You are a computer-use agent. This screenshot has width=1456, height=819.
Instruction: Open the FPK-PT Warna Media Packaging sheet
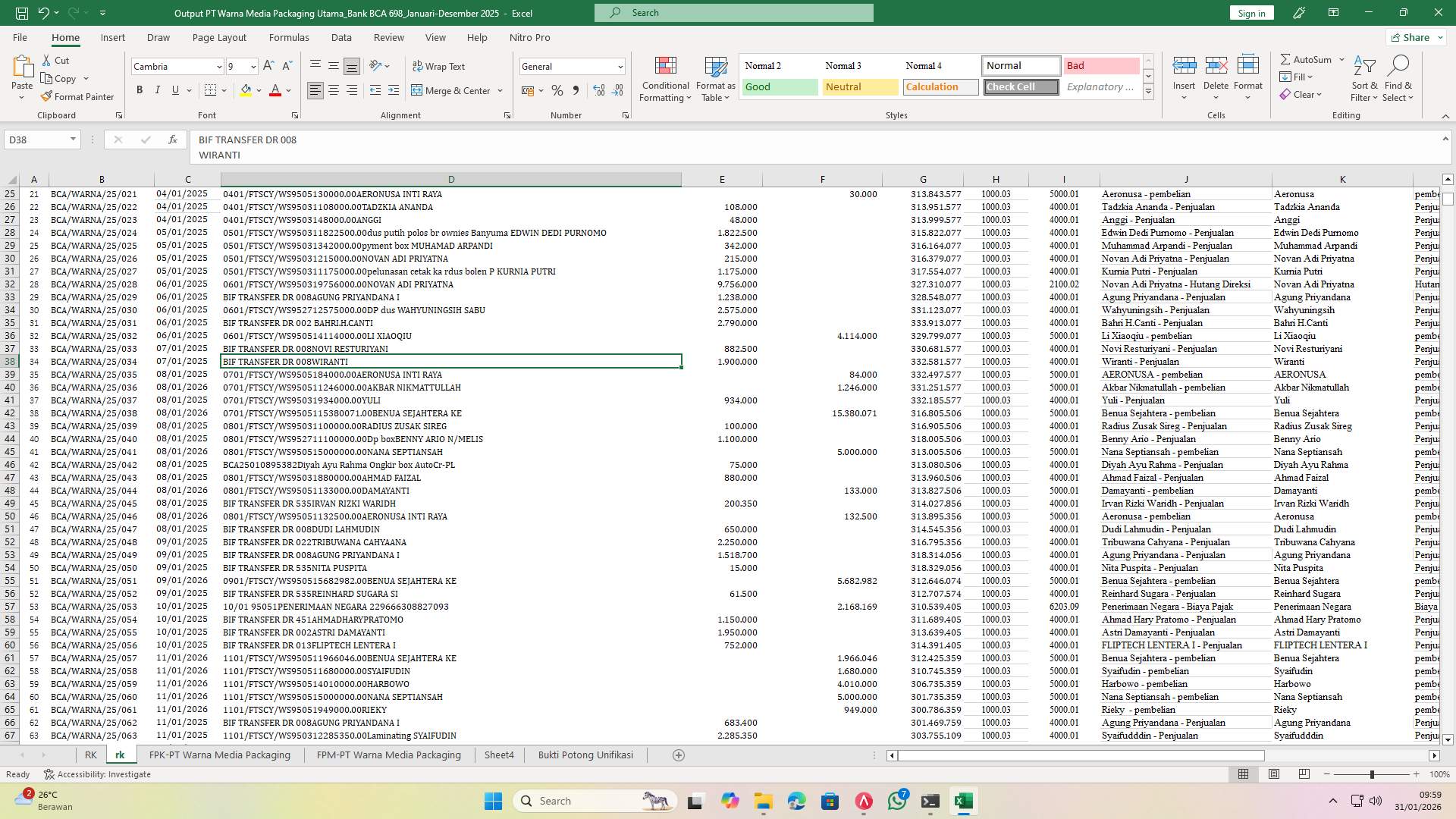click(x=219, y=755)
